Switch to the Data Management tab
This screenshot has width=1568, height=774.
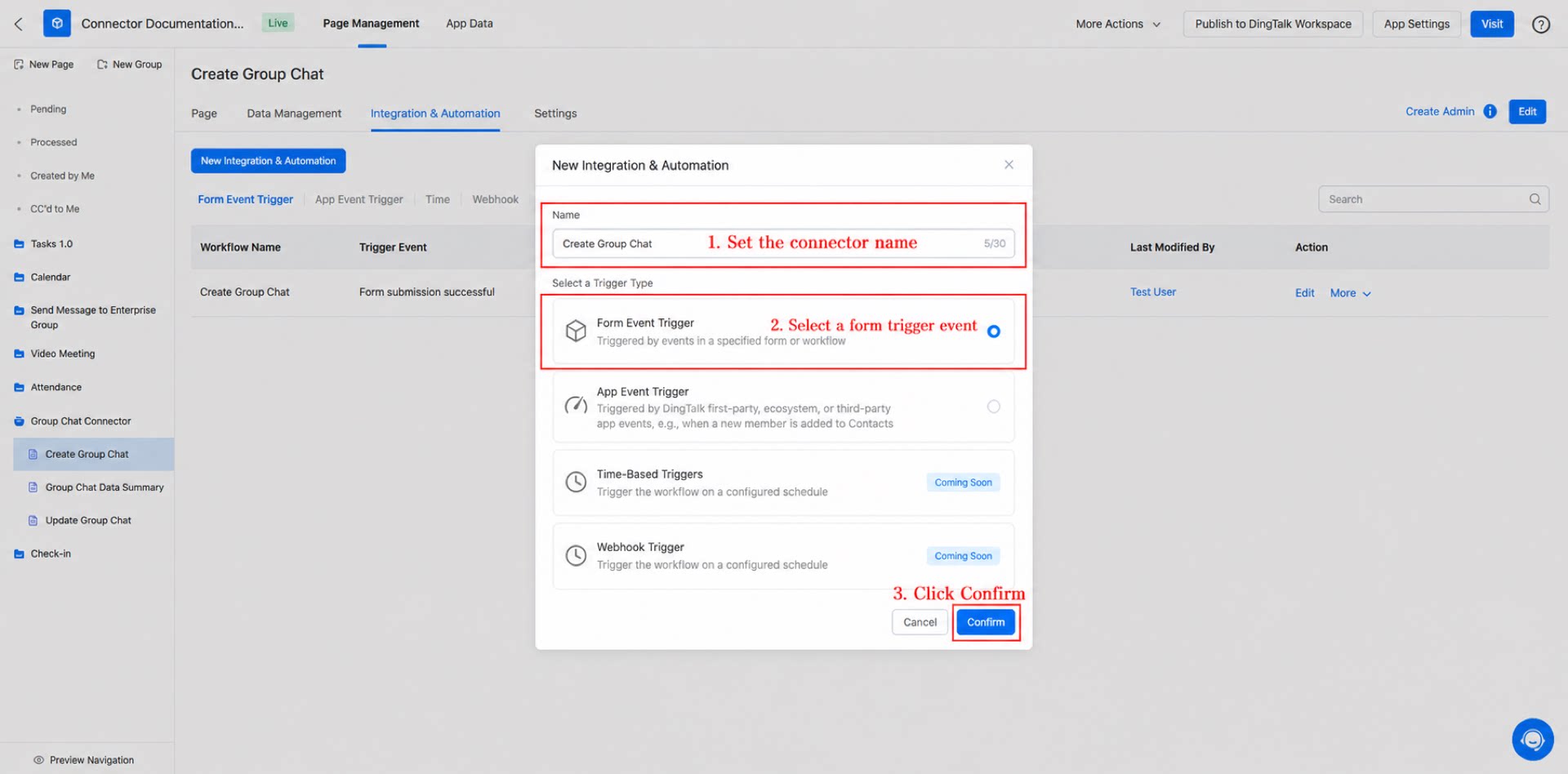point(294,113)
